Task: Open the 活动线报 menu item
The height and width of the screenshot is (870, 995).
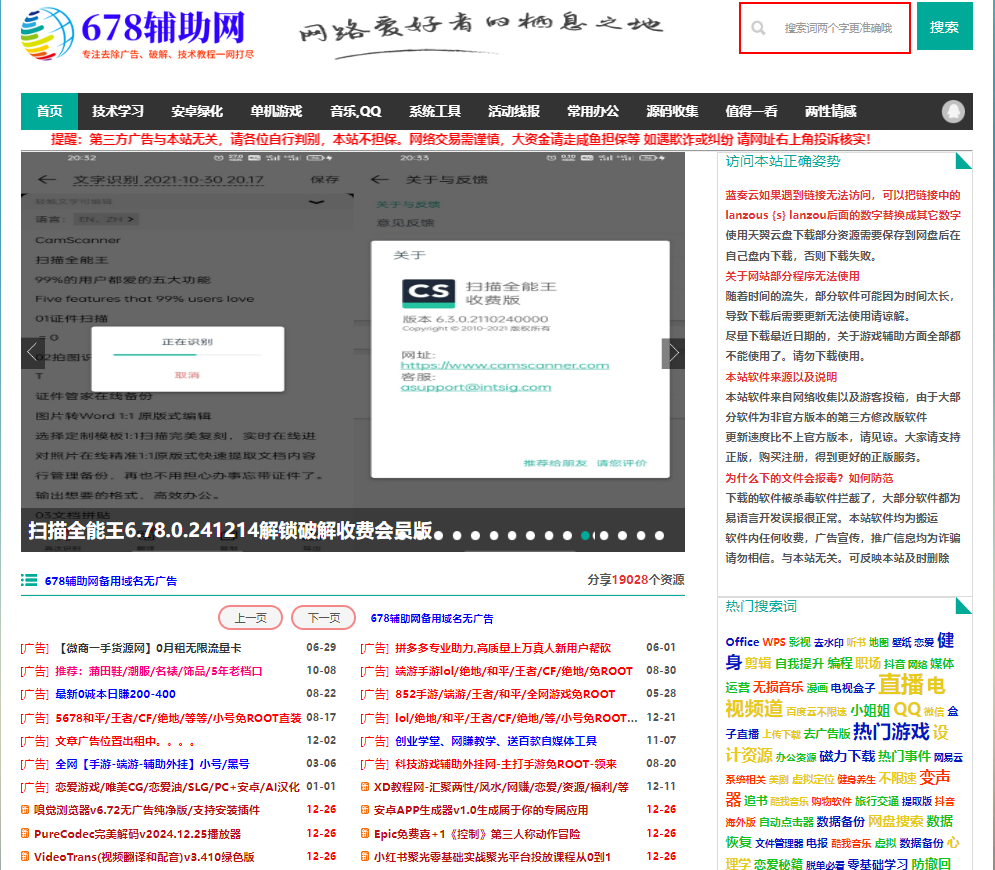Action: coord(514,111)
